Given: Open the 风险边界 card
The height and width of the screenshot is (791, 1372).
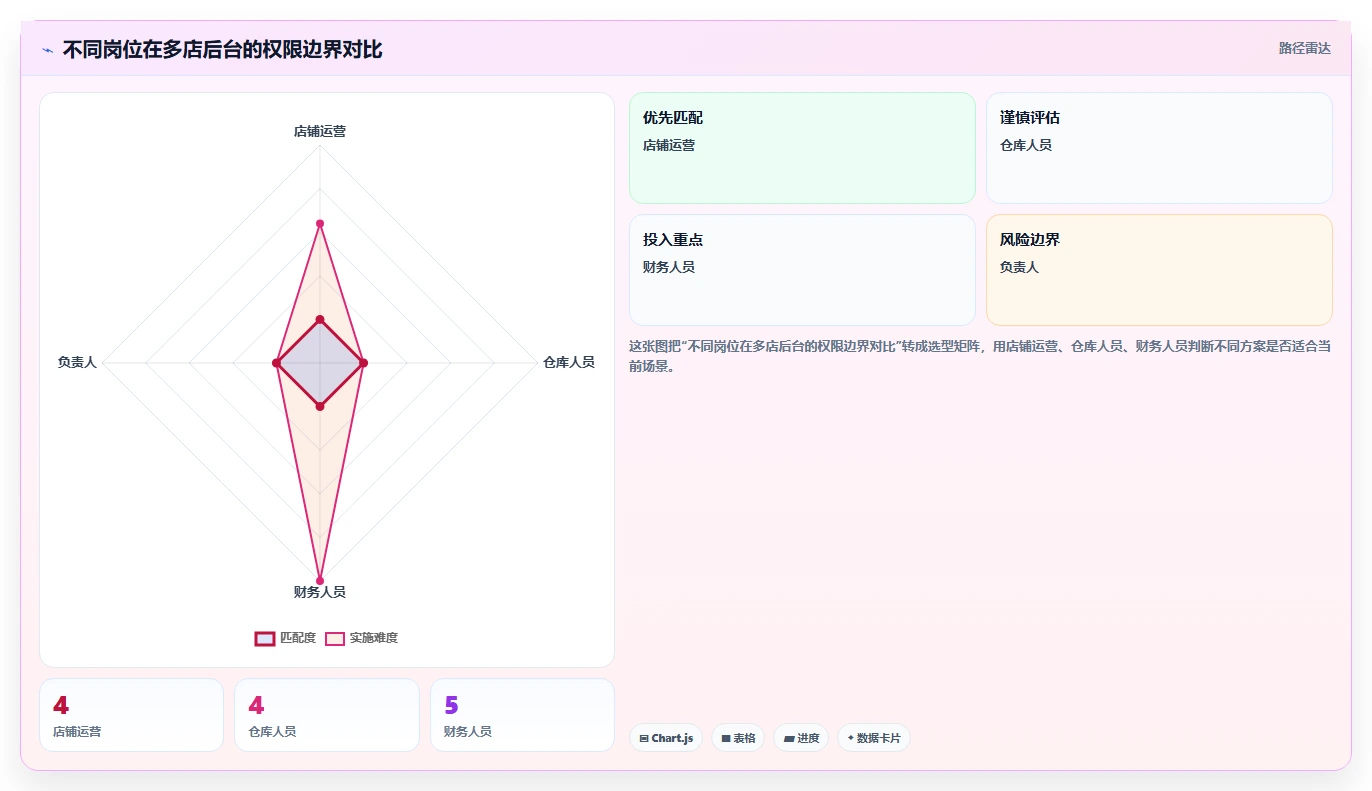Looking at the screenshot, I should pyautogui.click(x=1159, y=270).
